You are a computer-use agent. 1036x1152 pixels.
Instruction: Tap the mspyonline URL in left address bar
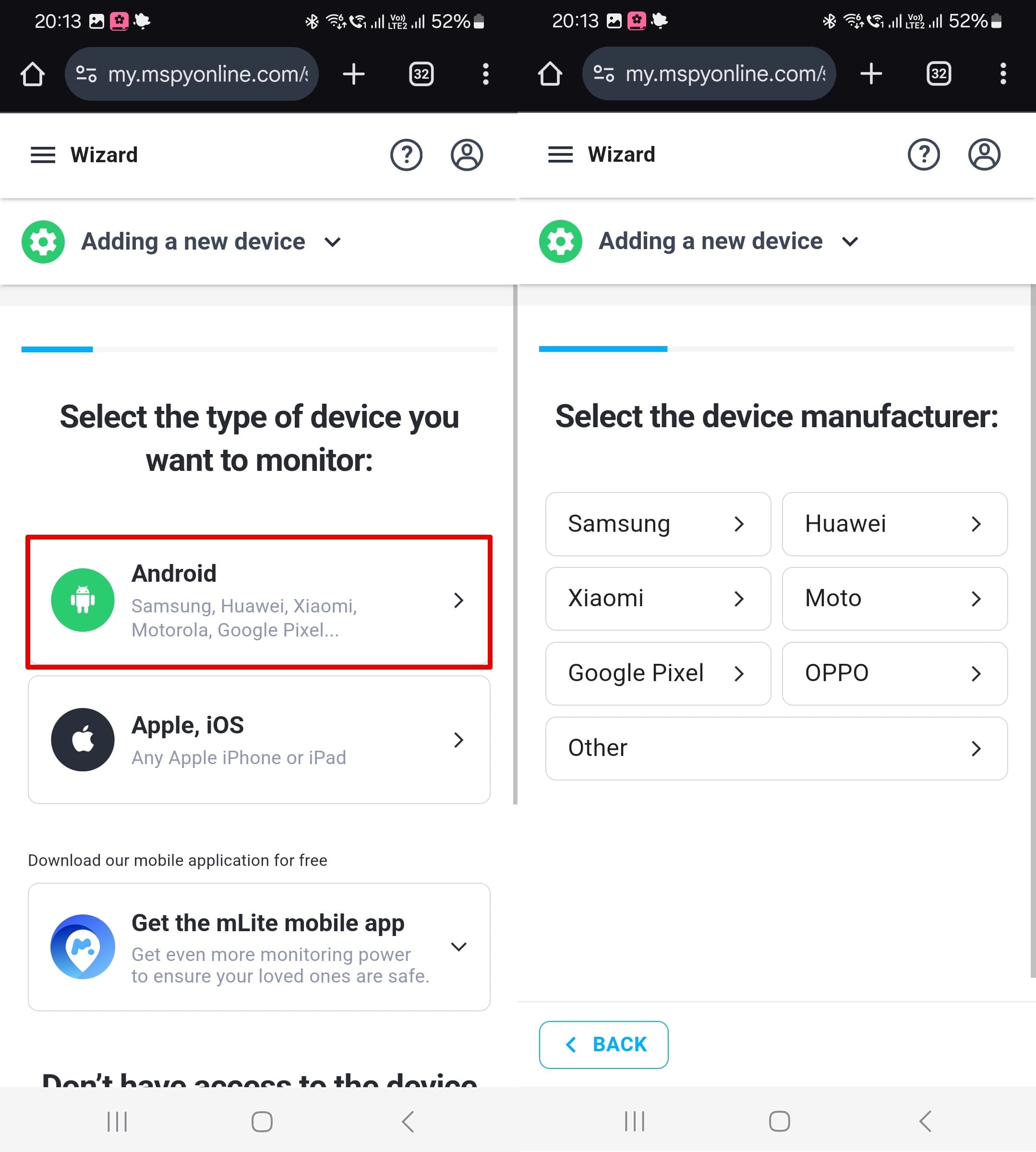pyautogui.click(x=208, y=74)
